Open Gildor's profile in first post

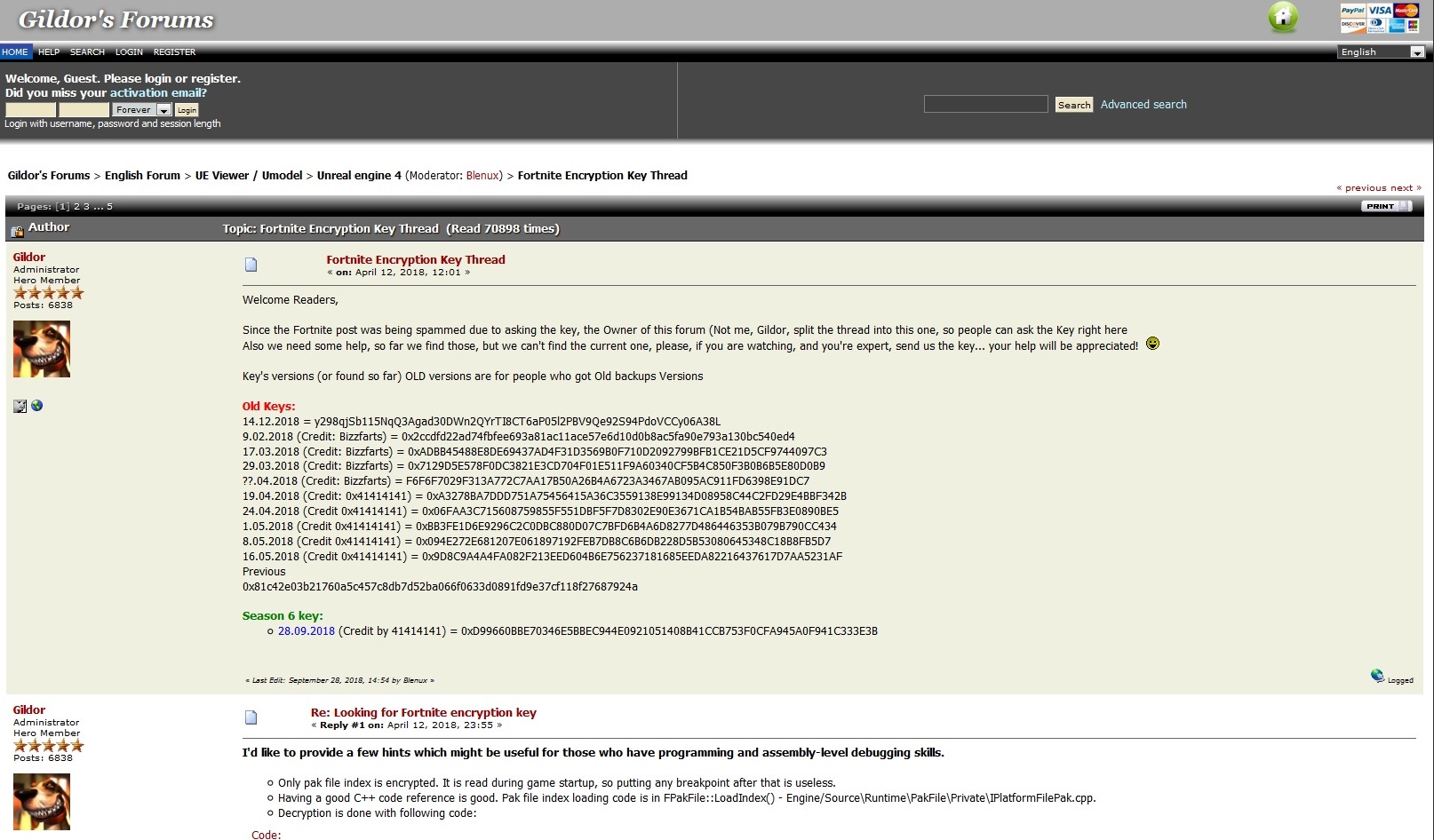(29, 257)
